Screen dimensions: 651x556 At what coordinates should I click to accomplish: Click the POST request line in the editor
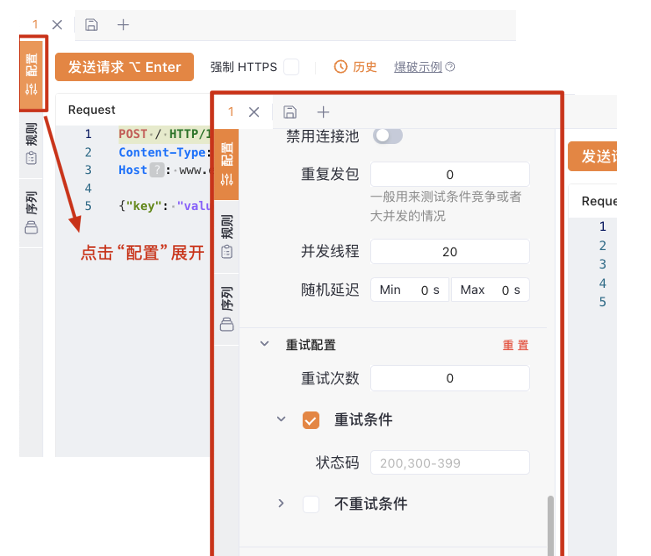point(165,134)
